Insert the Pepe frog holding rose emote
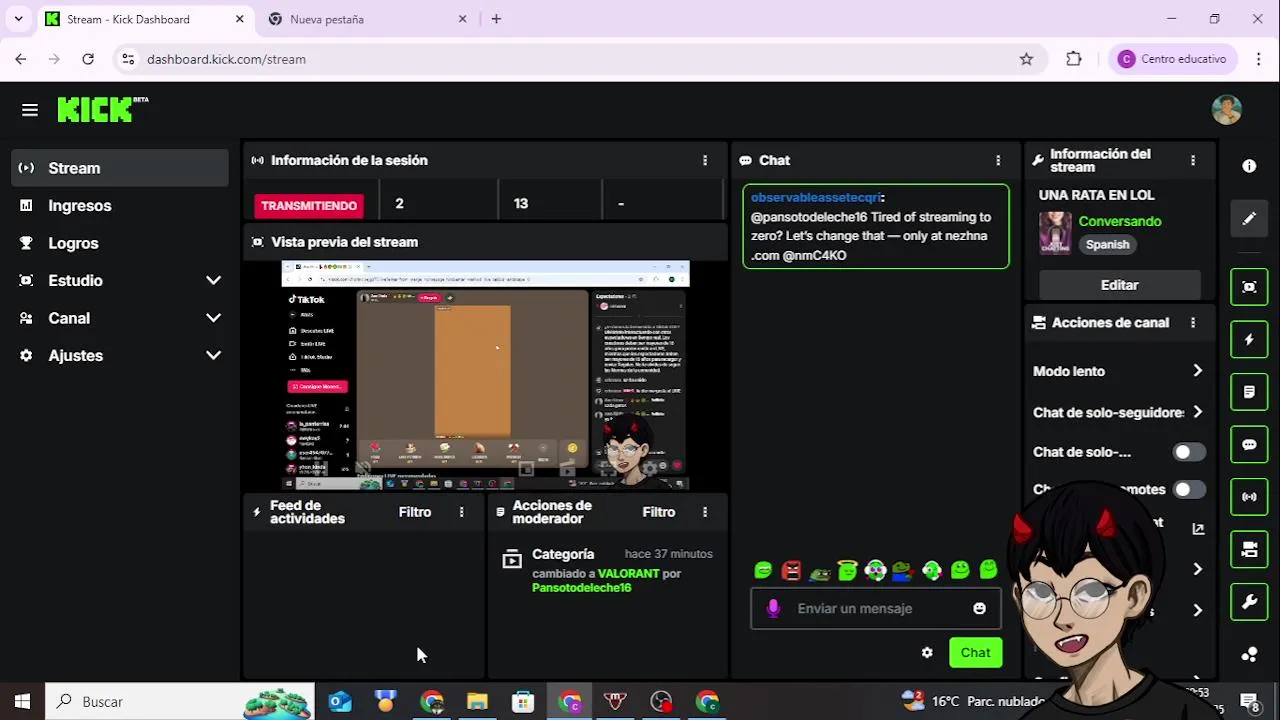Image resolution: width=1280 pixels, height=720 pixels. [903, 570]
